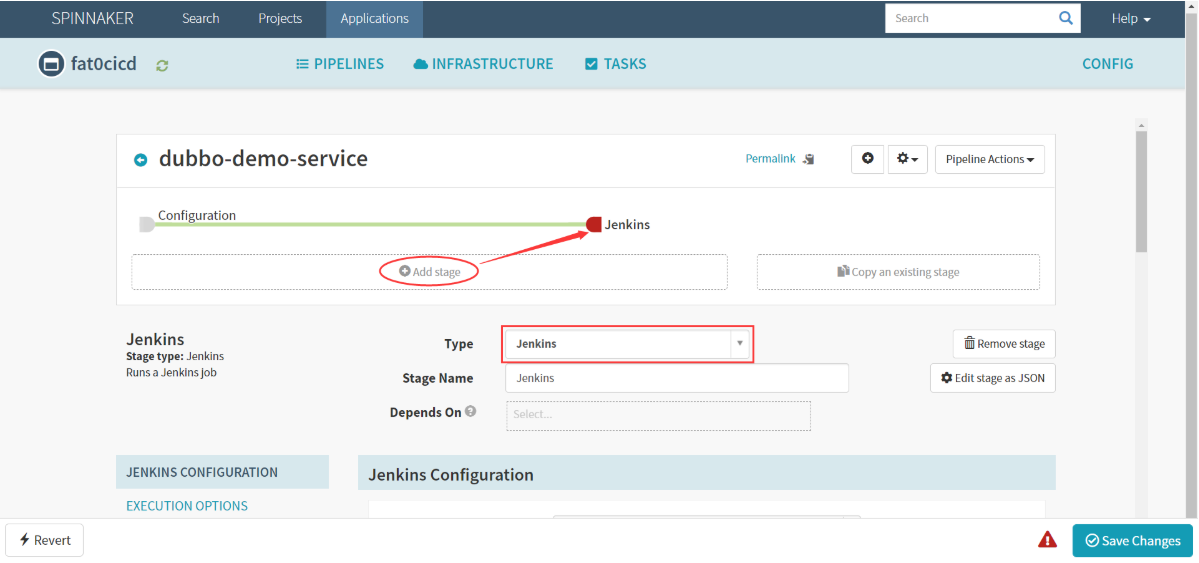Open the stage Type dropdown
This screenshot has width=1199, height=563.
628,343
